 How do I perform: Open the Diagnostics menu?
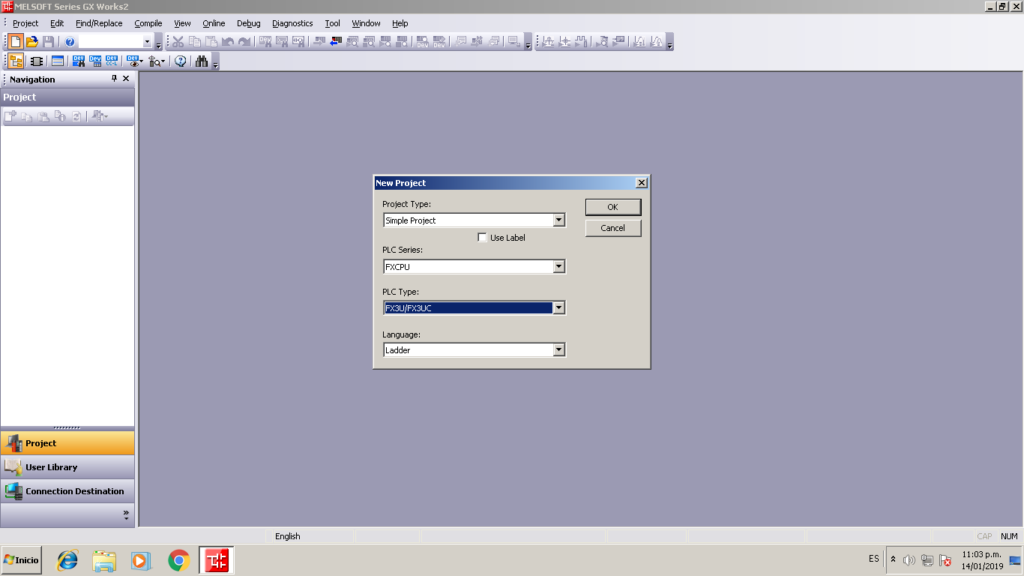coord(293,24)
